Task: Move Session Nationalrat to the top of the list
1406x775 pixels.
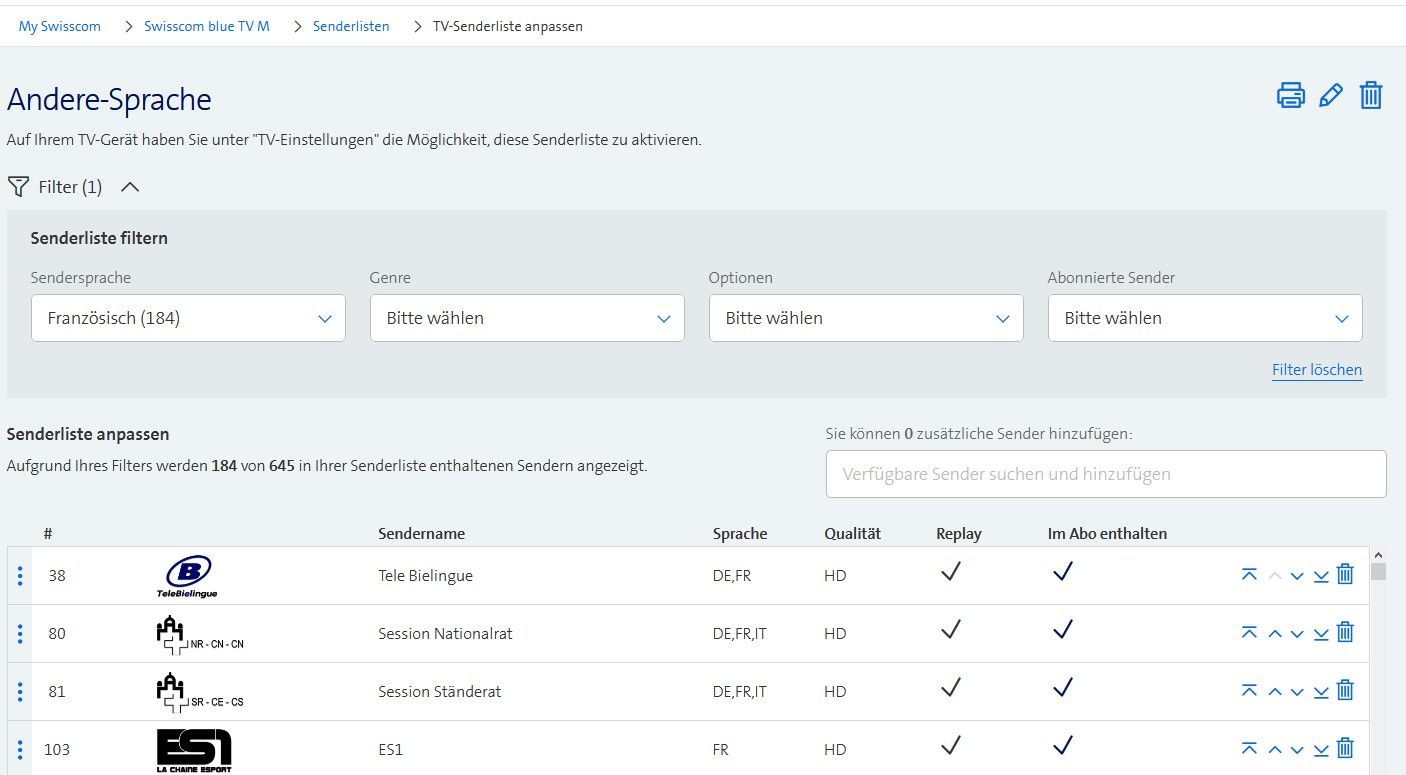Action: [x=1249, y=633]
